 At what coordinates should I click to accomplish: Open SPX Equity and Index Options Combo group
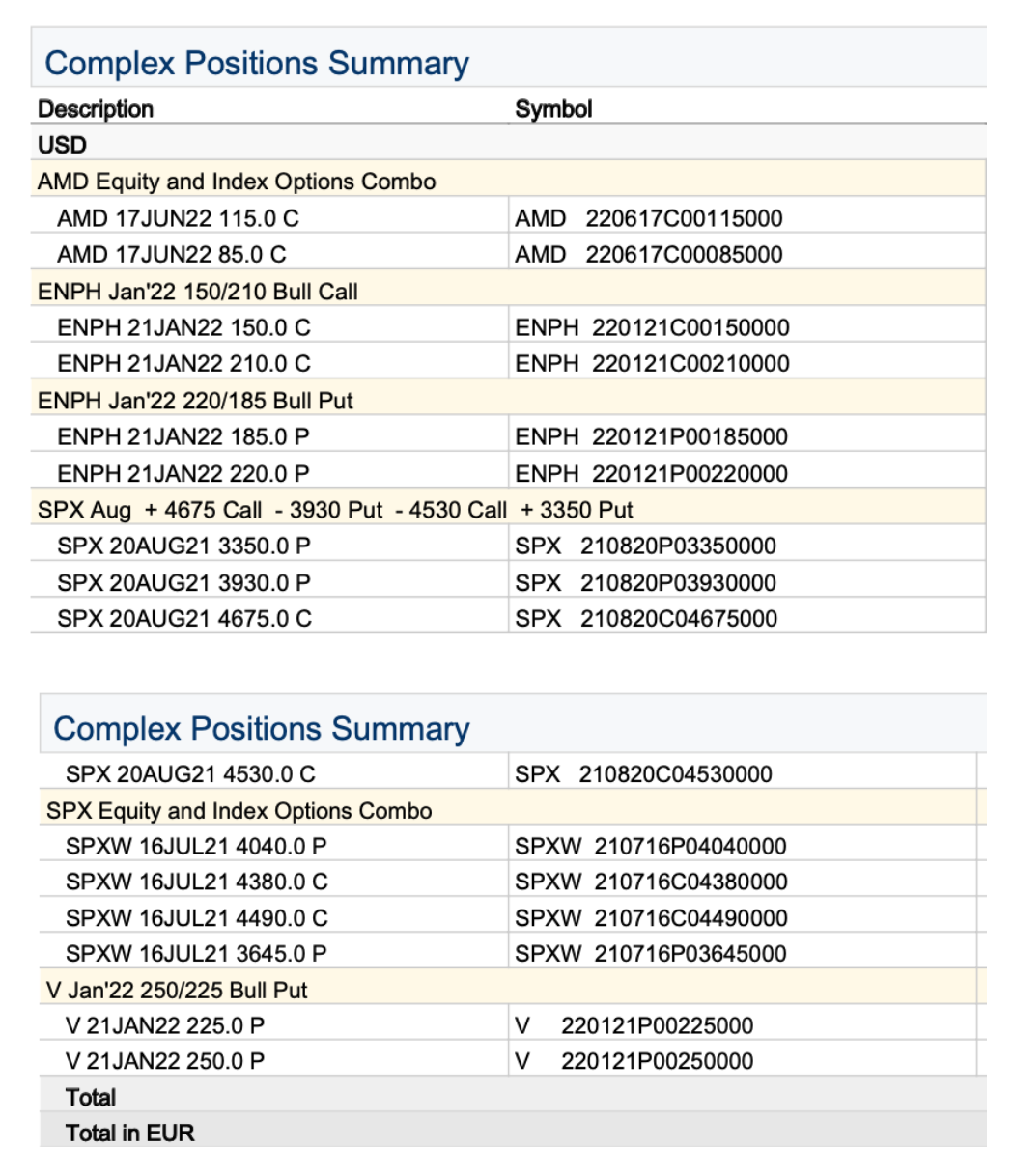(x=239, y=811)
